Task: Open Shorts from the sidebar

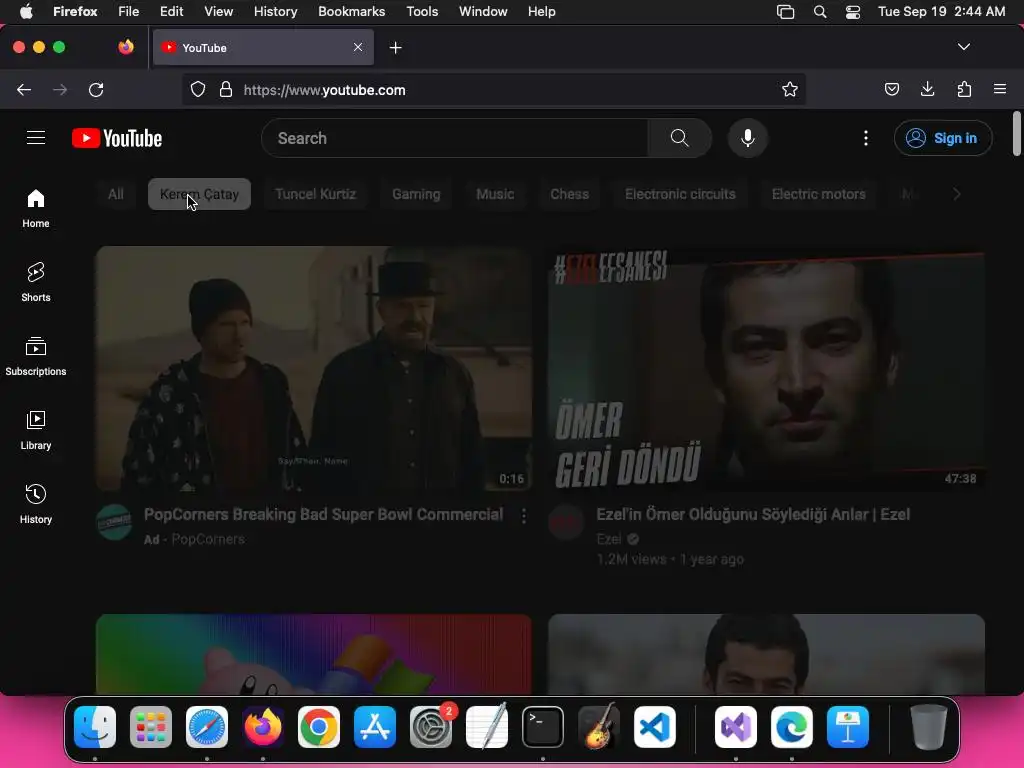Action: click(36, 282)
